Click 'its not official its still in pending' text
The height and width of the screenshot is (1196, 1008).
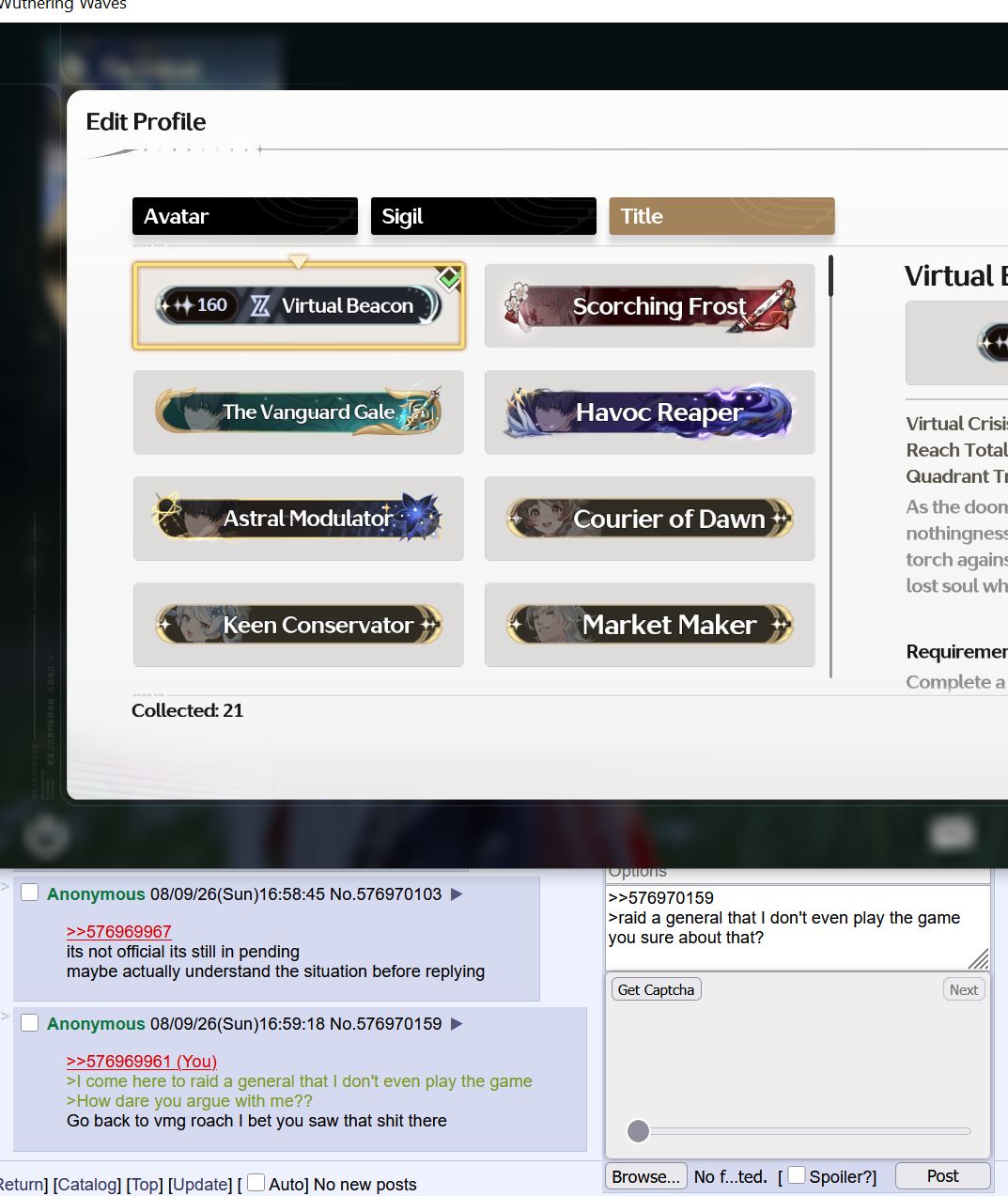coord(183,952)
